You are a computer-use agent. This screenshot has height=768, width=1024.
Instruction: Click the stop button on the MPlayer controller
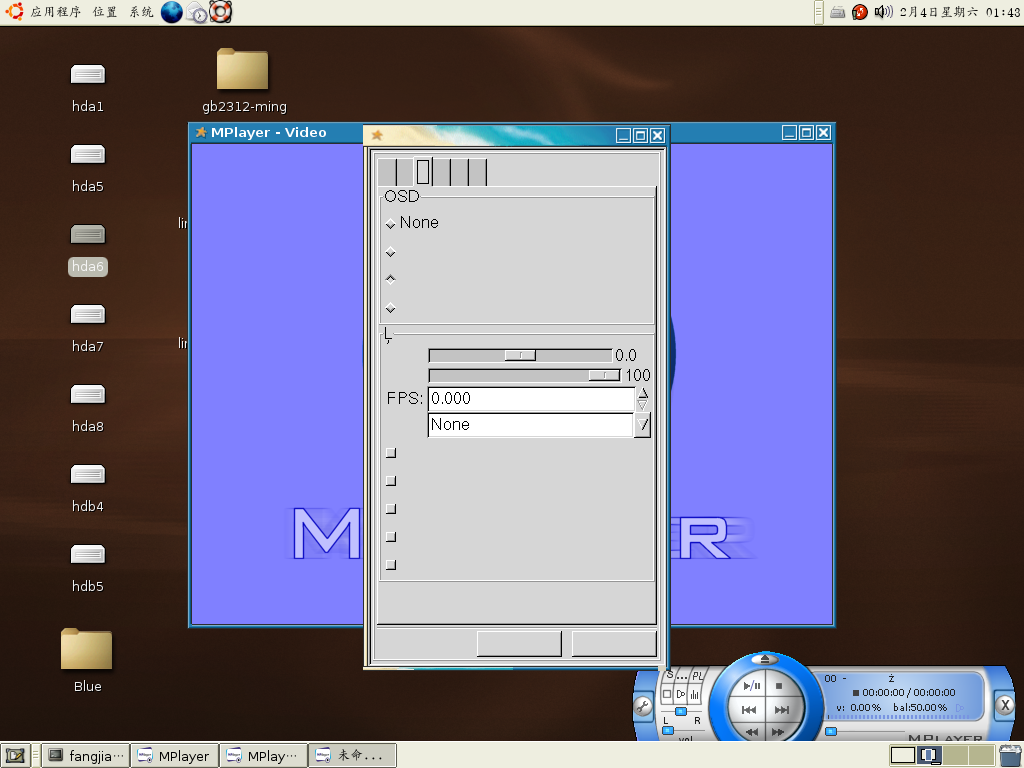[778, 686]
